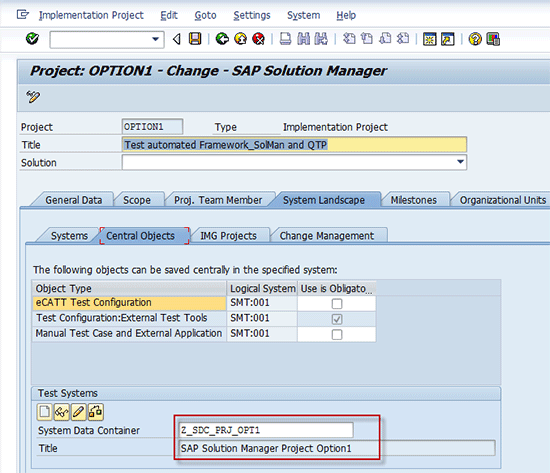Switch to the Proj. Team Member tab
This screenshot has height=473, width=550.
tap(218, 200)
